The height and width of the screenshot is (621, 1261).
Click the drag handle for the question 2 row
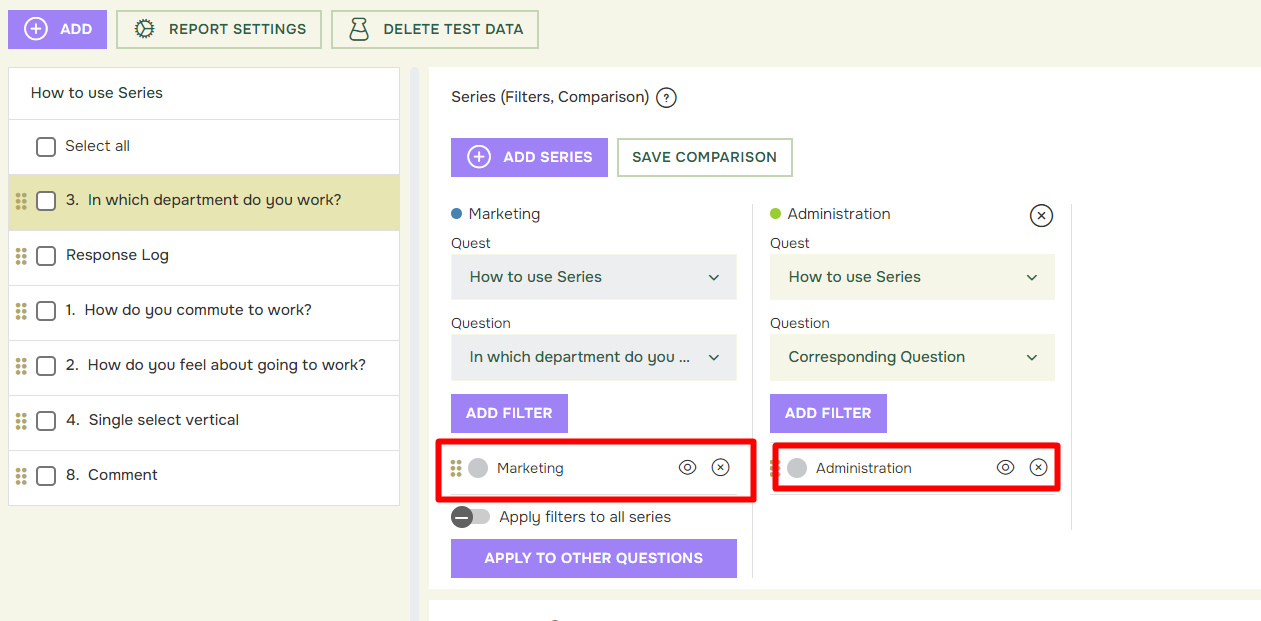click(x=21, y=366)
